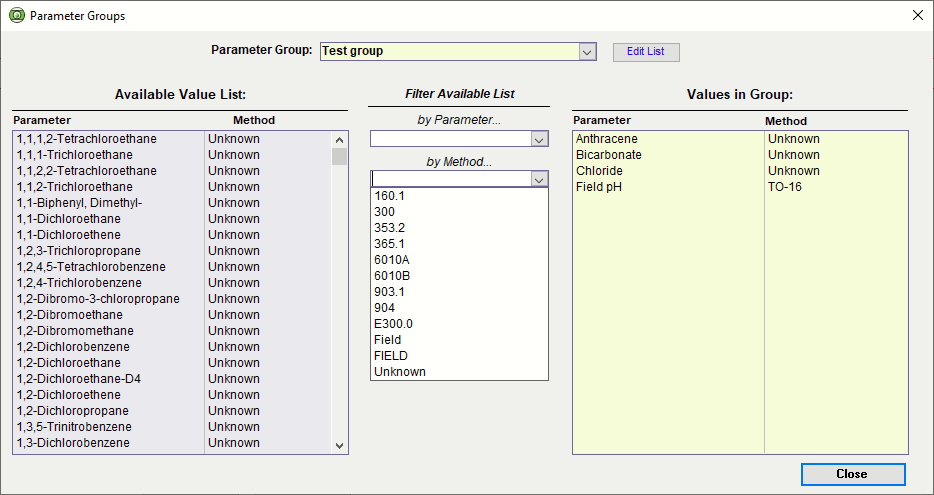
Task: Select 1,2-Dibromo-3-chloropropane parameter
Action: point(172,299)
